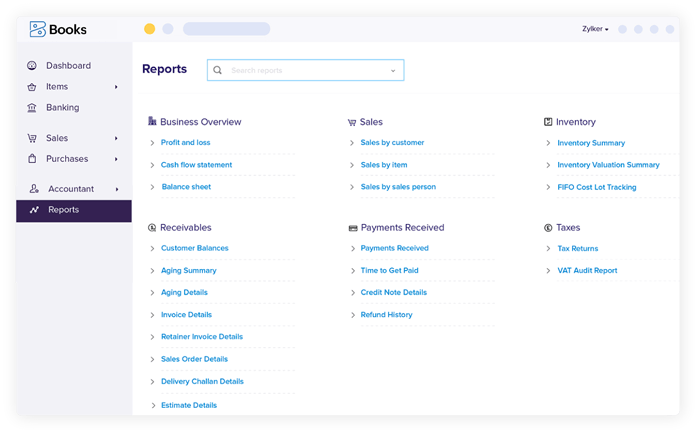Click the Accountant person icon
The image size is (695, 430).
tap(34, 189)
